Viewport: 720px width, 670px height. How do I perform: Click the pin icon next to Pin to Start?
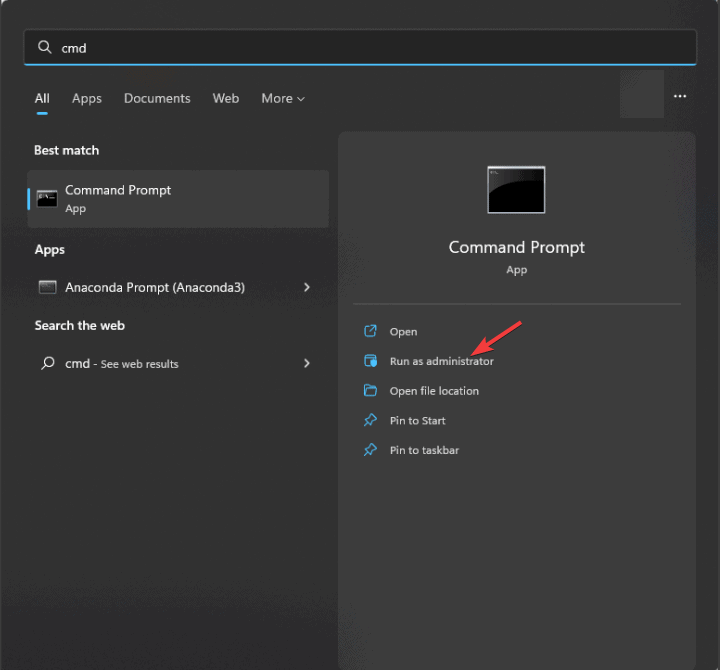(370, 421)
